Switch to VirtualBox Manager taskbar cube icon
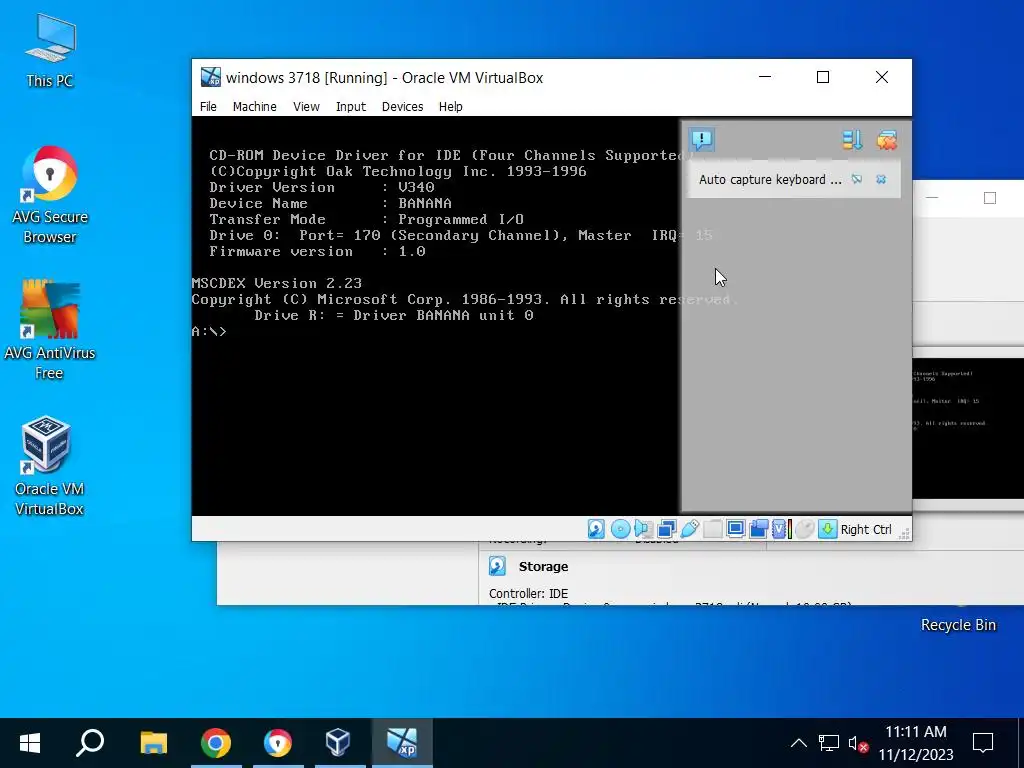 coord(338,743)
